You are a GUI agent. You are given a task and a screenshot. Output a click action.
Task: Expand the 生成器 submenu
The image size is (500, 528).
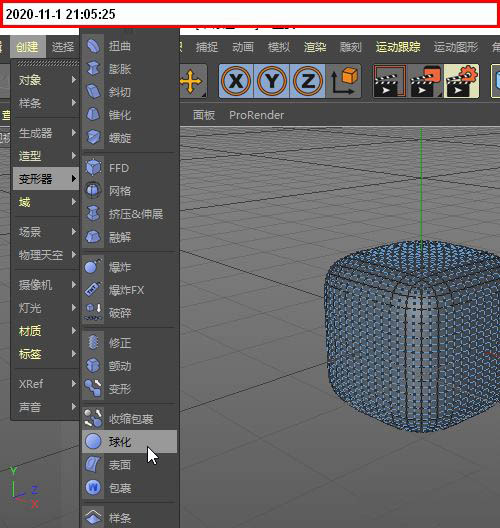click(x=46, y=133)
